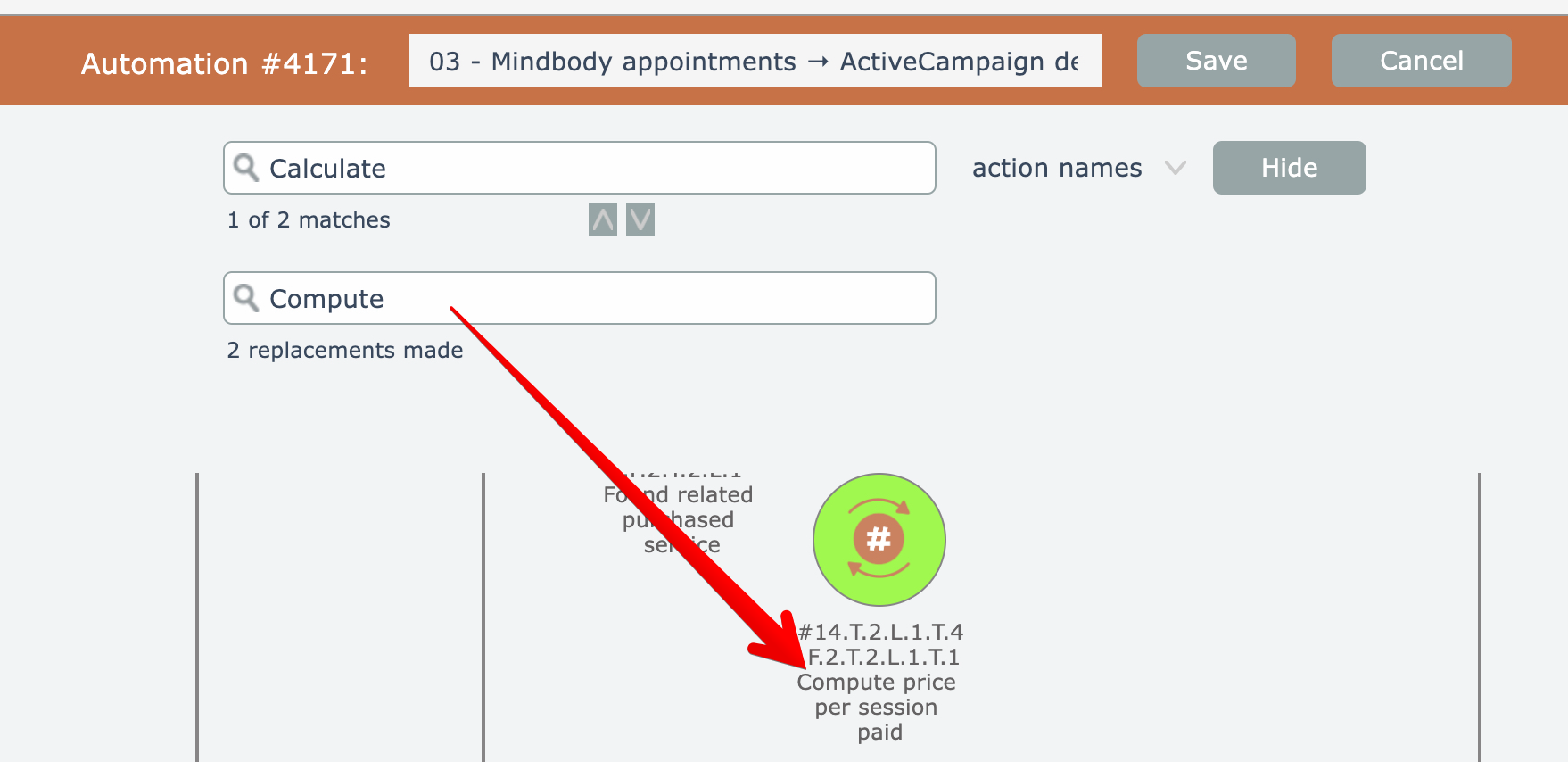The width and height of the screenshot is (1568, 762).
Task: Click the action ID "#14.T.2.L.1.T.4" text
Action: (881, 632)
